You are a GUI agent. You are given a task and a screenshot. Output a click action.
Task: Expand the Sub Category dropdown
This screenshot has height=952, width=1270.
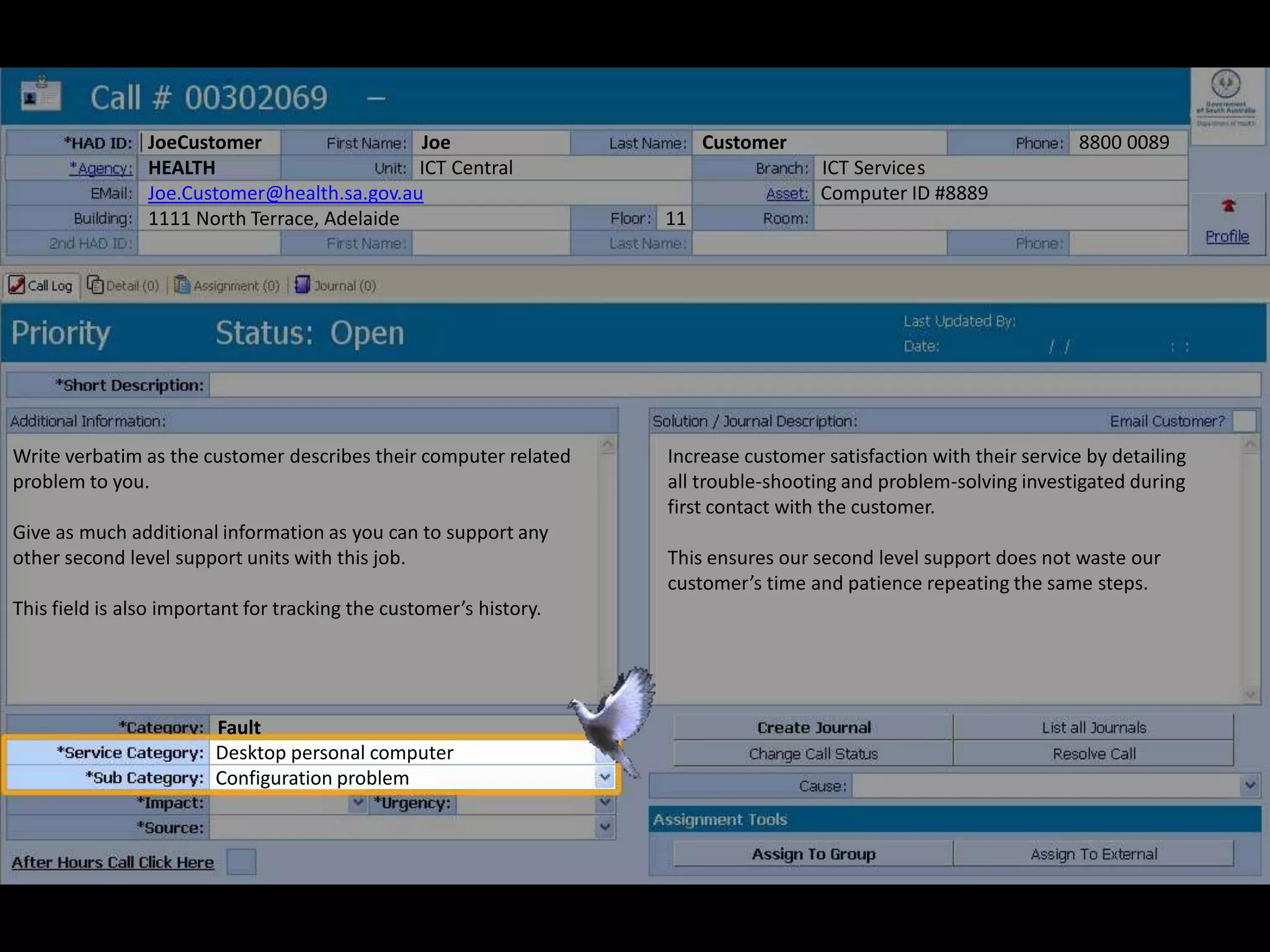(x=605, y=777)
